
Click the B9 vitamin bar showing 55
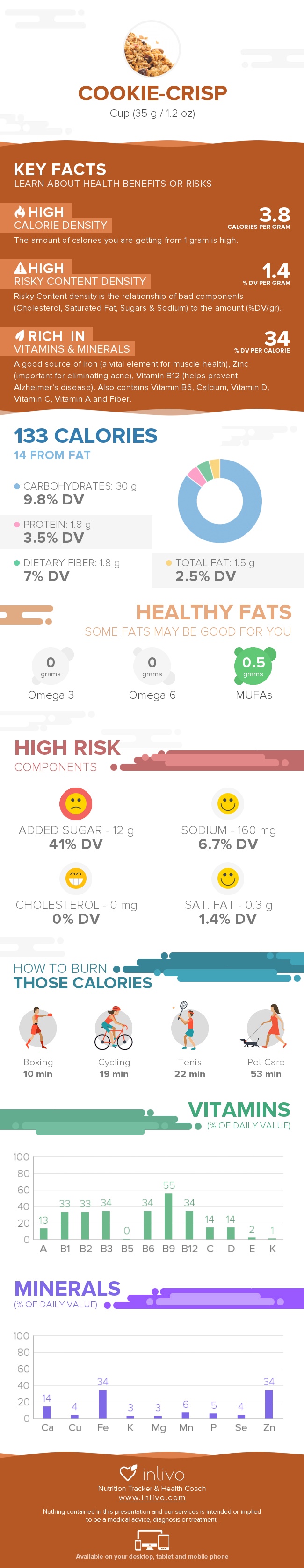pyautogui.click(x=169, y=1215)
